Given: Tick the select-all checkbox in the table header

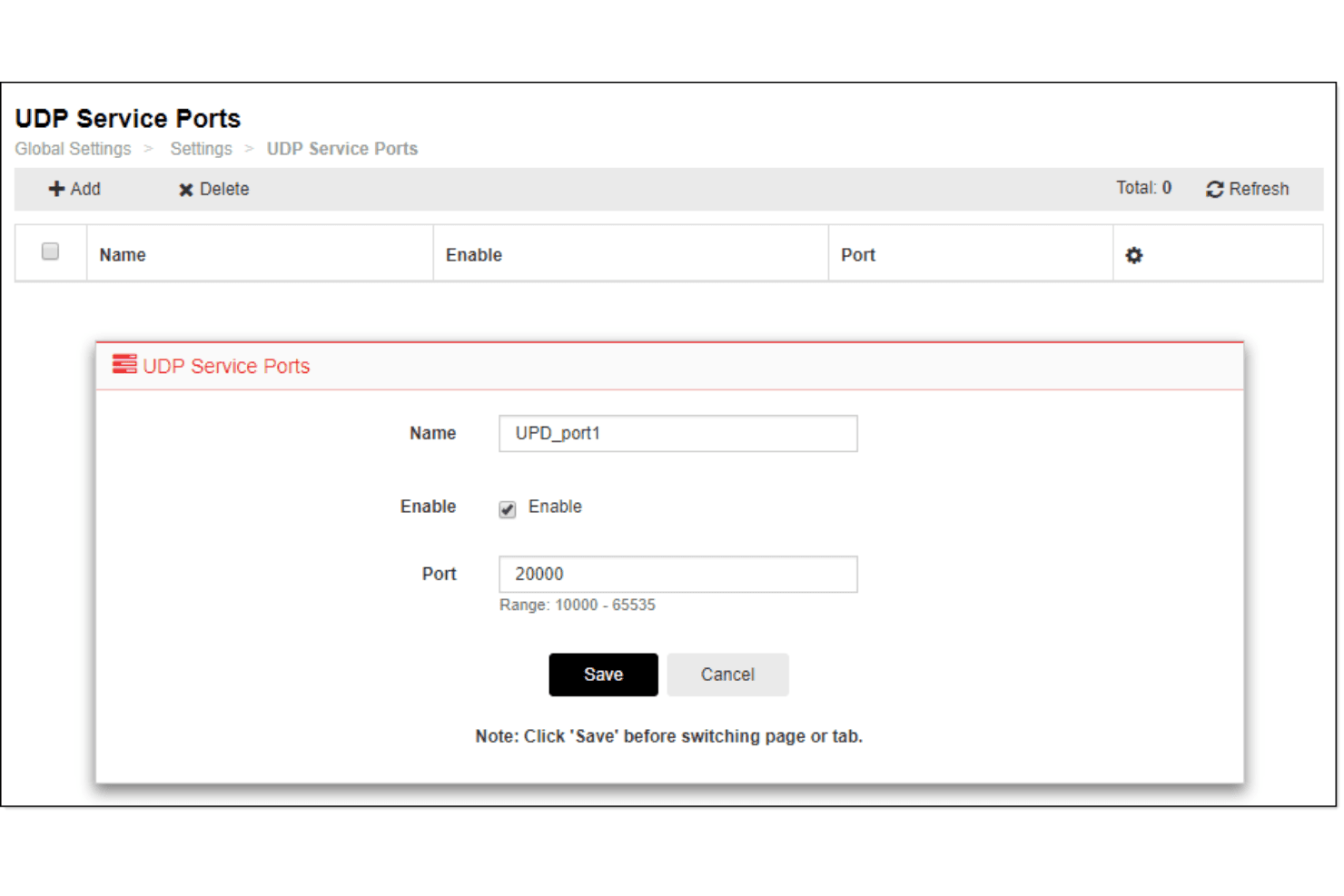Looking at the screenshot, I should [x=51, y=251].
